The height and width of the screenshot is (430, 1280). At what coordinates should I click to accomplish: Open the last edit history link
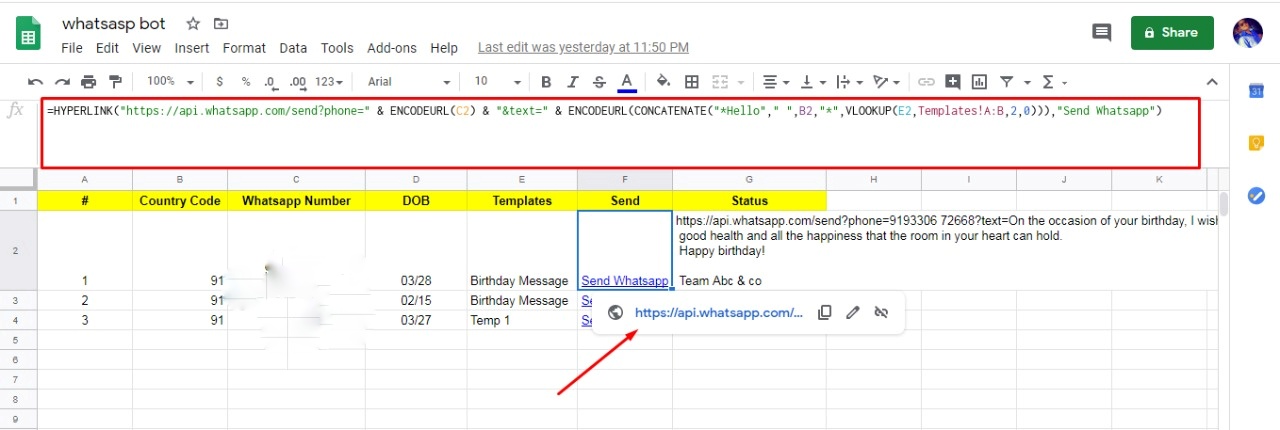pos(583,47)
